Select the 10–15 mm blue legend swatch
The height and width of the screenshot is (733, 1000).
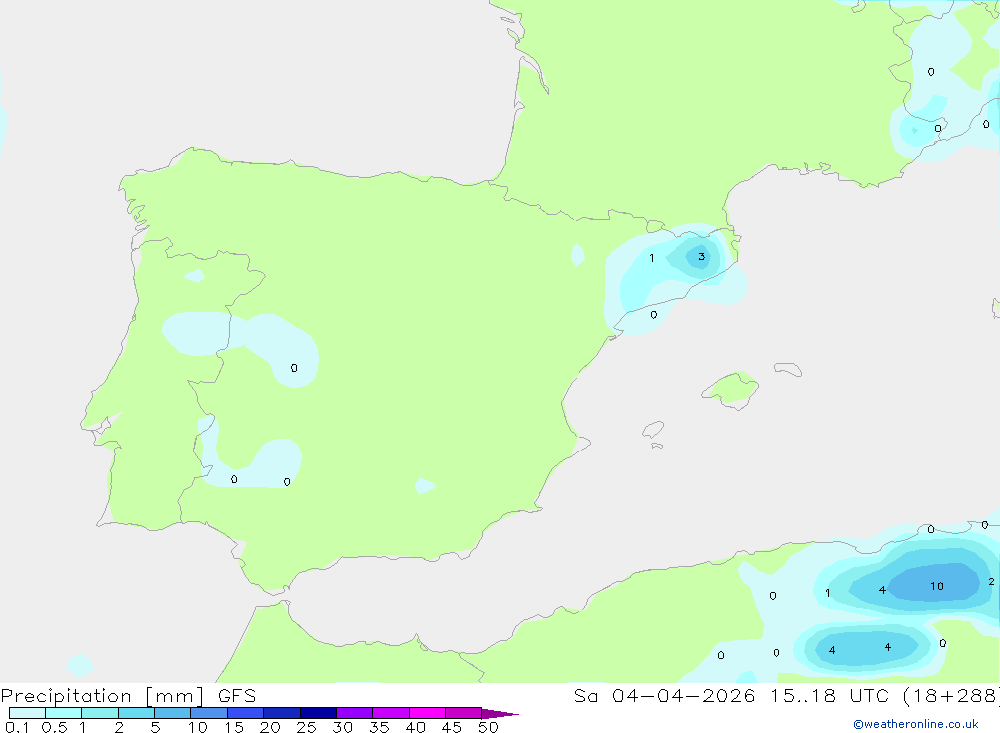209,713
